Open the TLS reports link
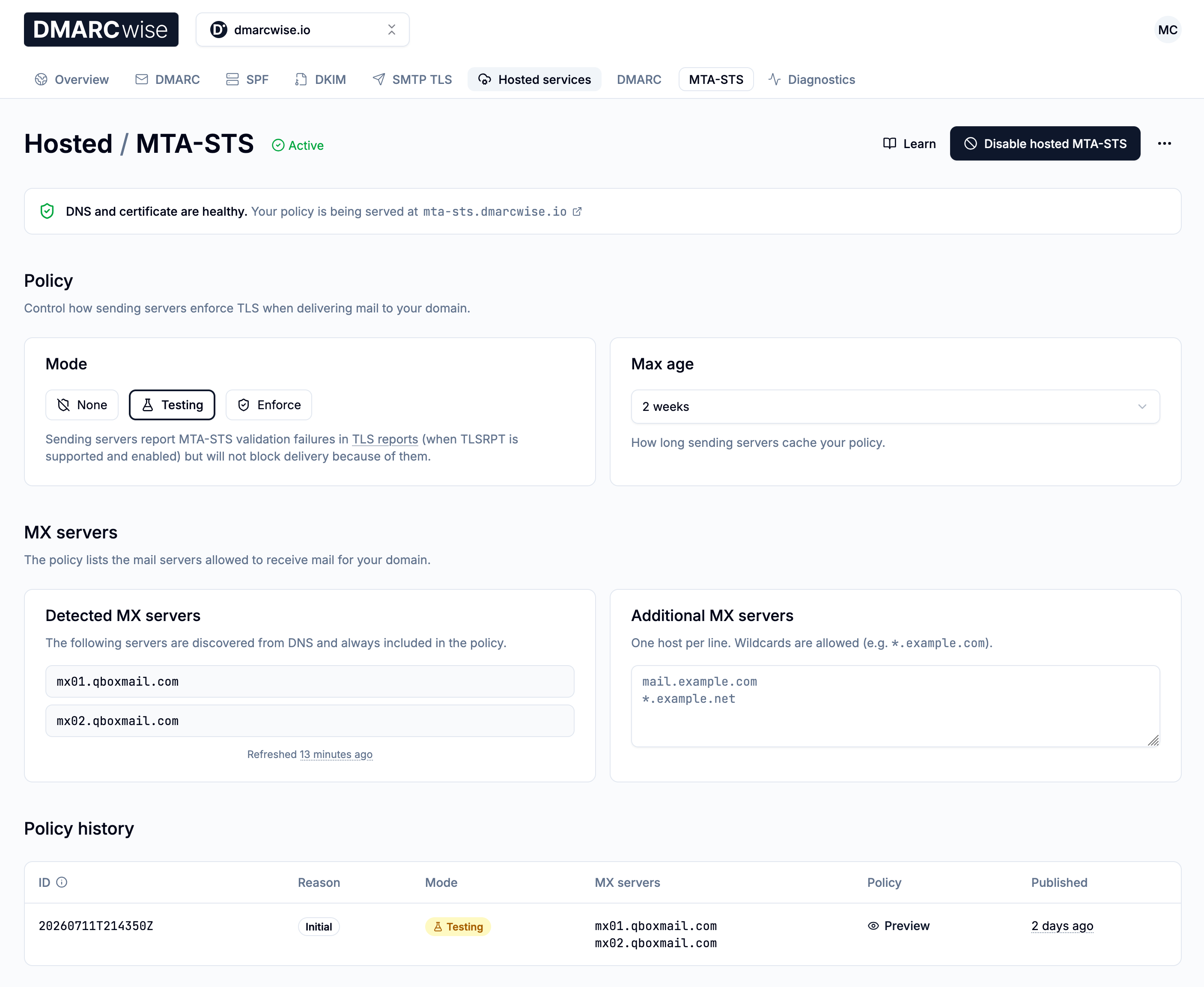The height and width of the screenshot is (987, 1204). [x=385, y=440]
